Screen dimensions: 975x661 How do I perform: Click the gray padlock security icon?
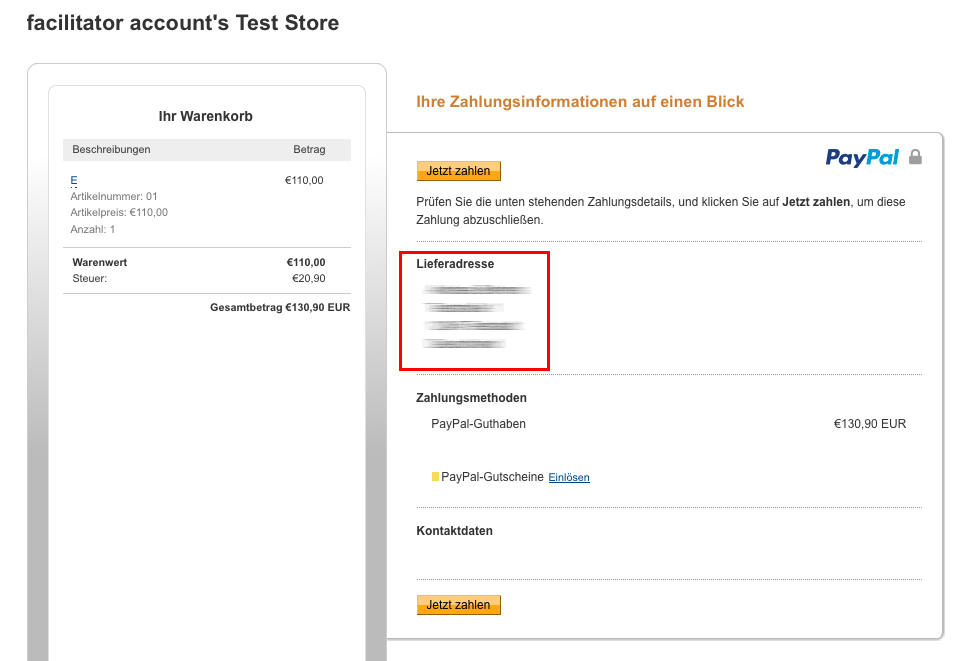point(915,157)
